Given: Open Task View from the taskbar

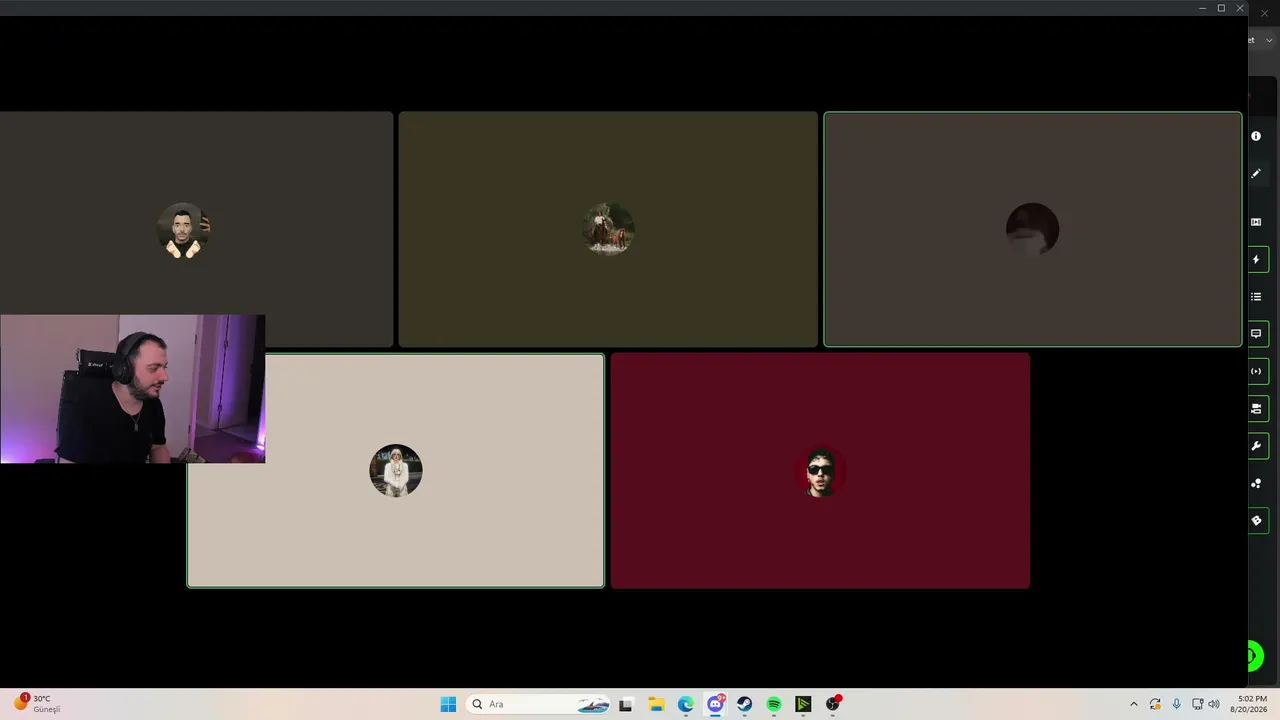Looking at the screenshot, I should tap(626, 704).
